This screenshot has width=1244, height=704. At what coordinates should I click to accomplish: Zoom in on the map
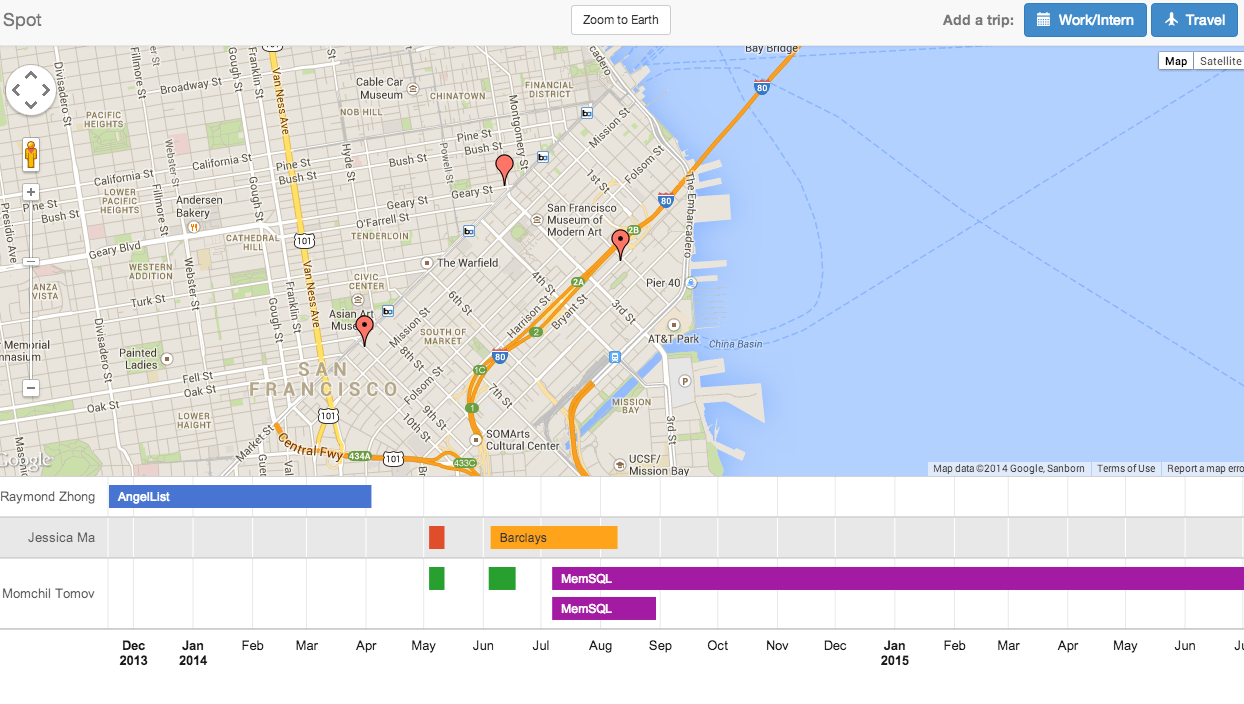pos(31,192)
